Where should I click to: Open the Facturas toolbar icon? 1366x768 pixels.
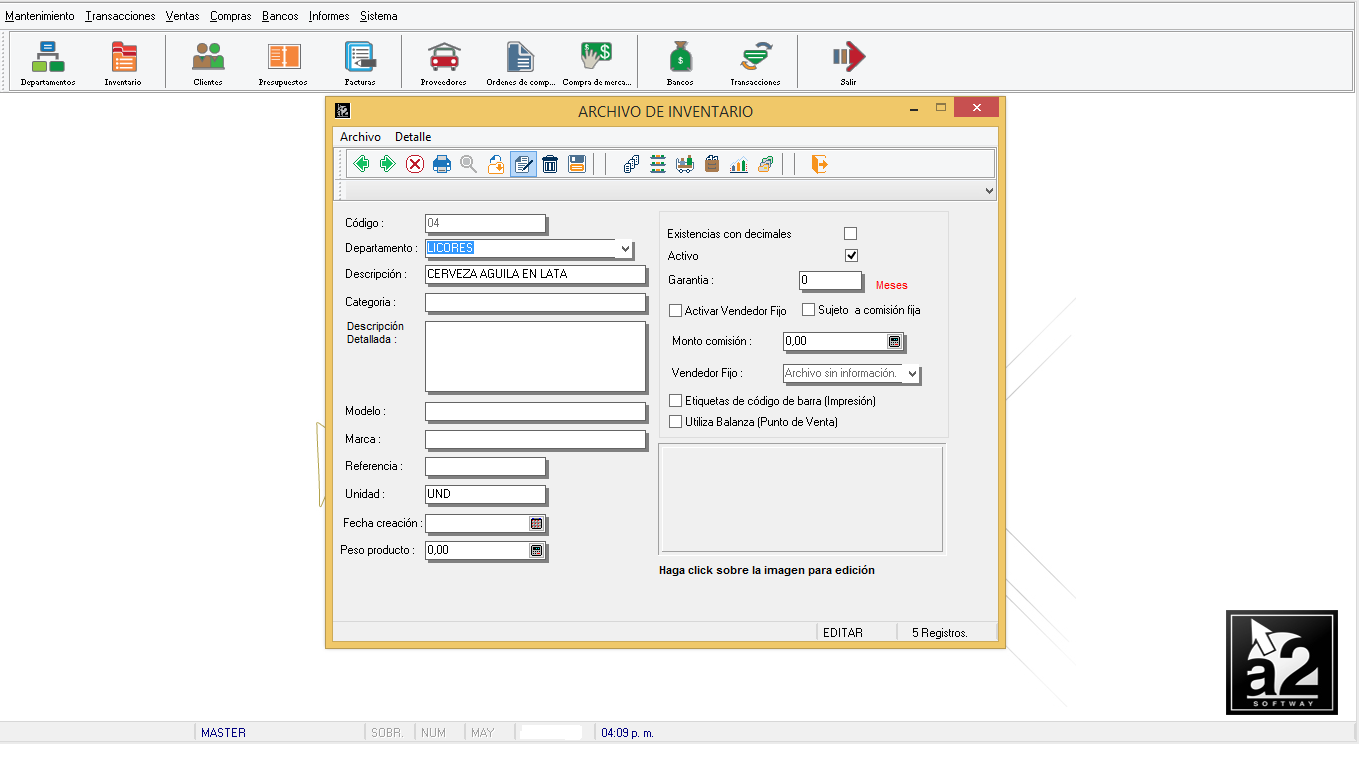pos(360,63)
